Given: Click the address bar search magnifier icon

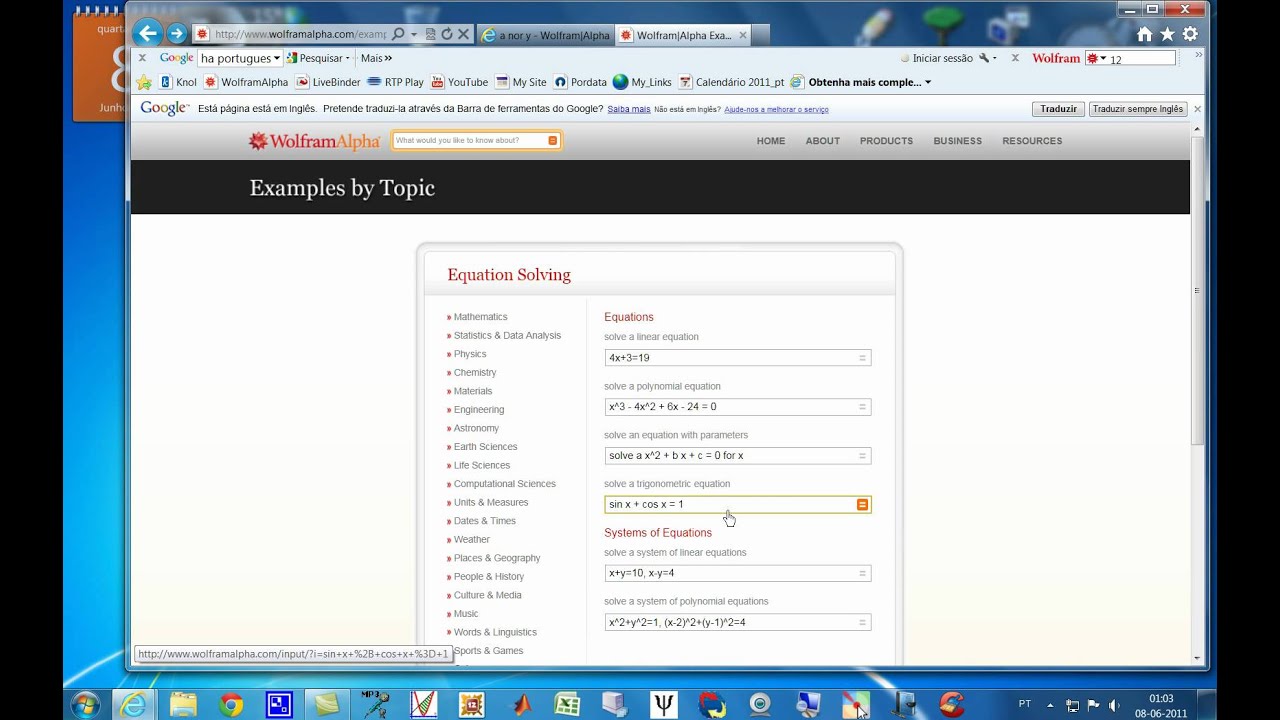Looking at the screenshot, I should (398, 34).
